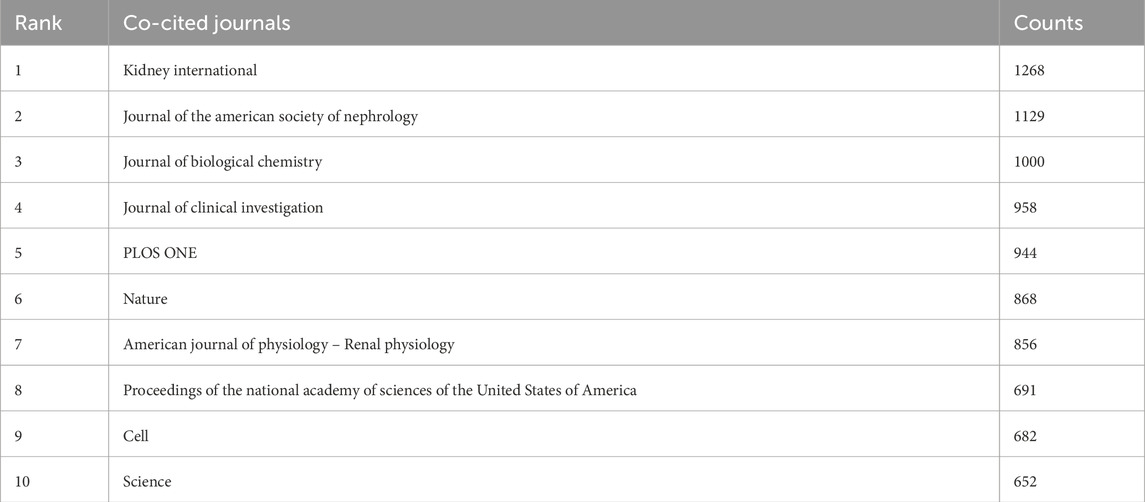
Task: Select the Nature journal cell
Action: pyautogui.click(x=146, y=299)
